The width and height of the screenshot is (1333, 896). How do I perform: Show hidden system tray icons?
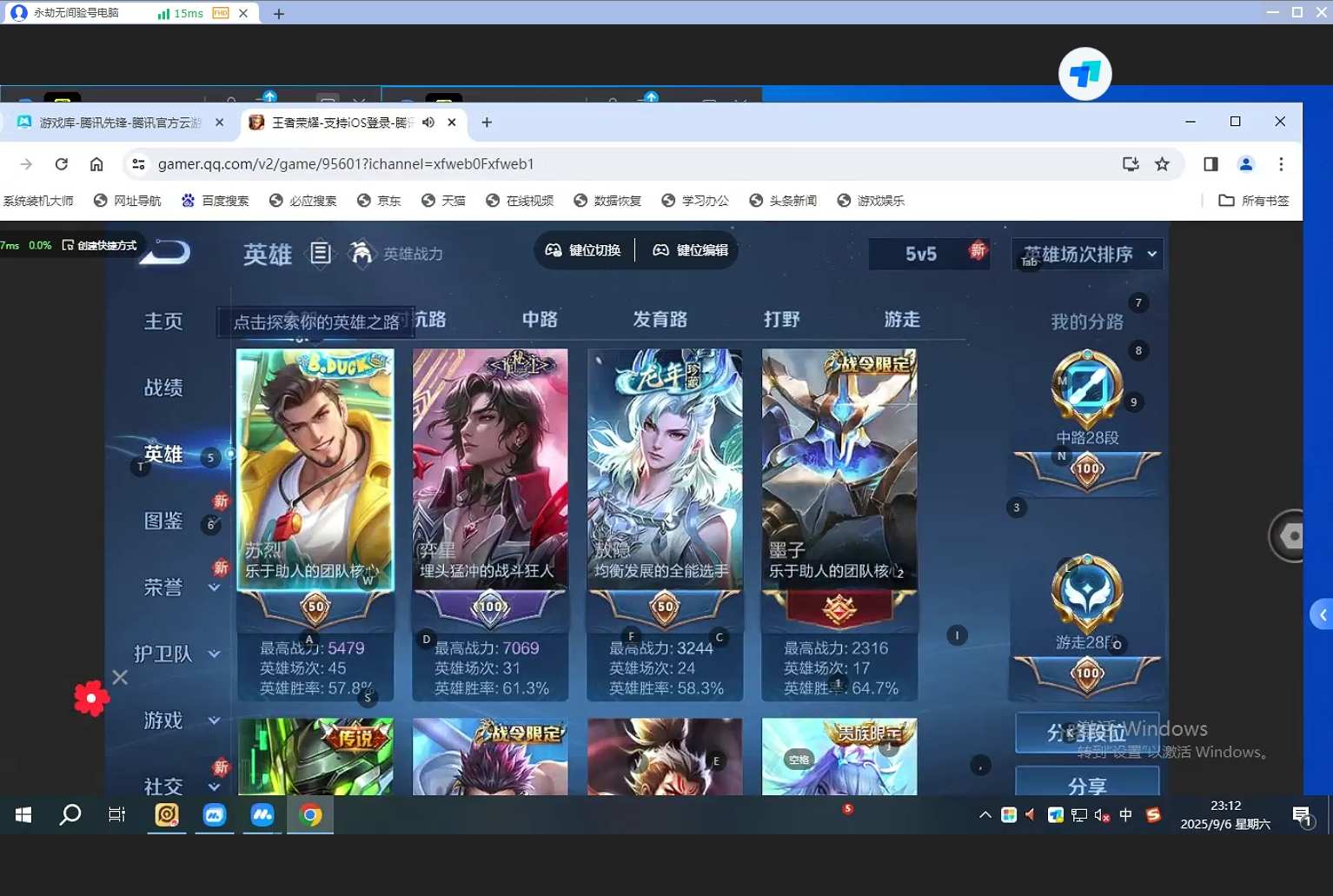click(985, 815)
